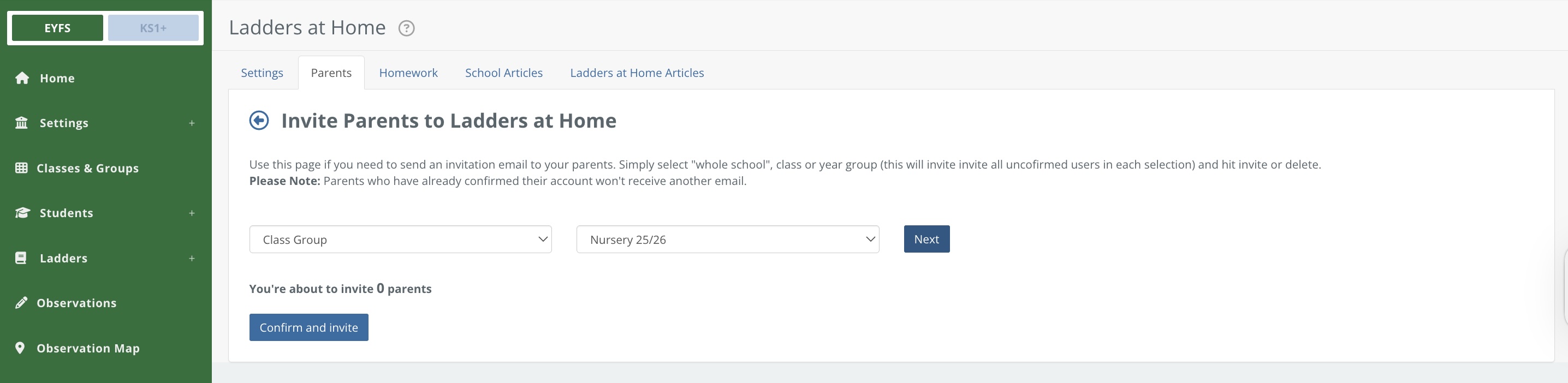Open the help question mark icon
1568x383 pixels.
[x=406, y=28]
